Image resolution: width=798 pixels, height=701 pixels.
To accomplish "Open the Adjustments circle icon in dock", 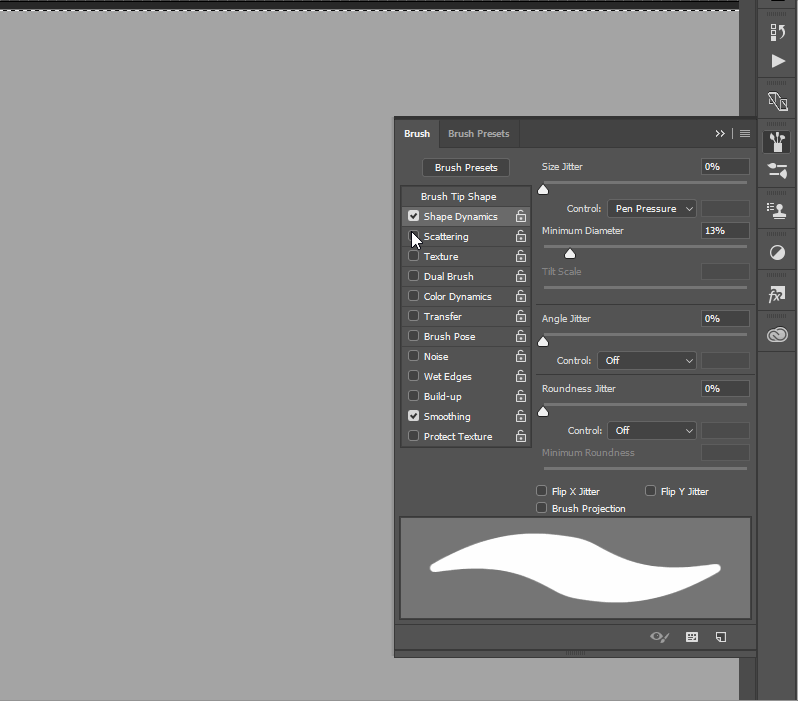I will point(777,252).
